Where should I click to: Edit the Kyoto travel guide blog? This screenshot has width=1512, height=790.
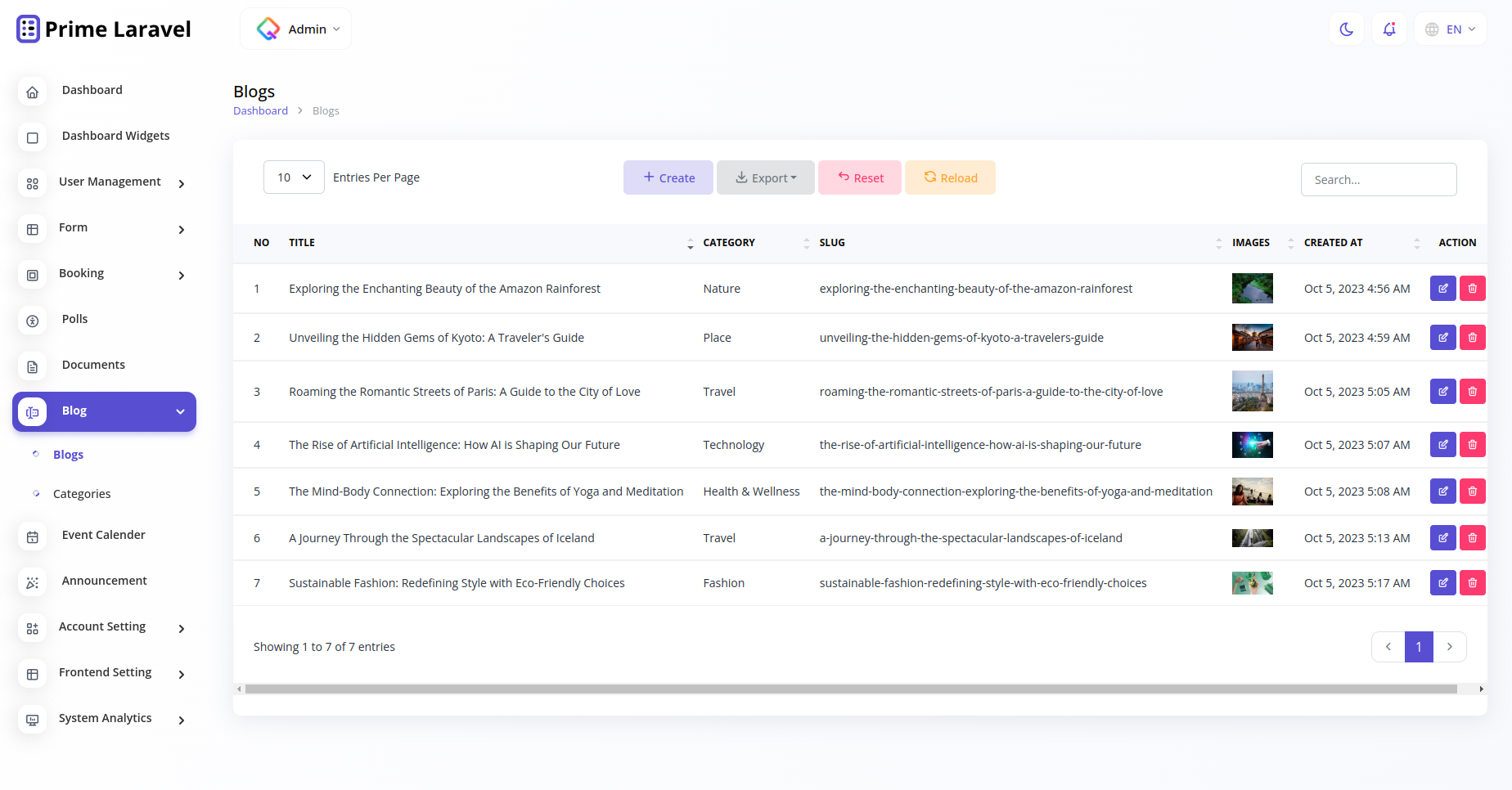click(1442, 337)
